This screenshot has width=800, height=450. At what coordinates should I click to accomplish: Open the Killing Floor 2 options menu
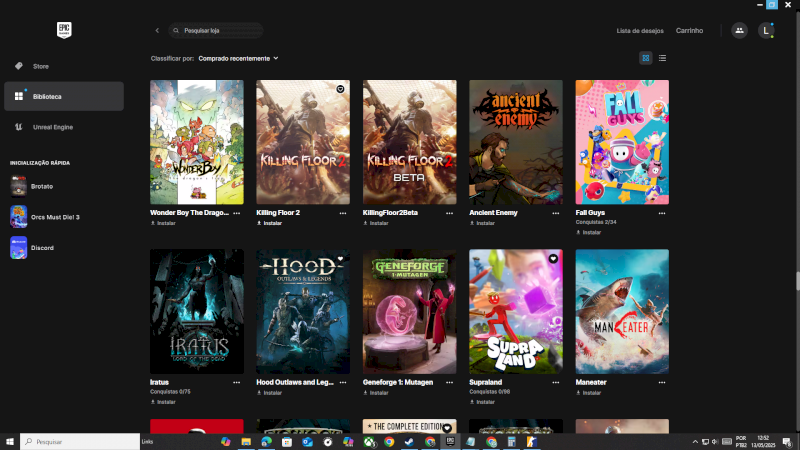[343, 213]
